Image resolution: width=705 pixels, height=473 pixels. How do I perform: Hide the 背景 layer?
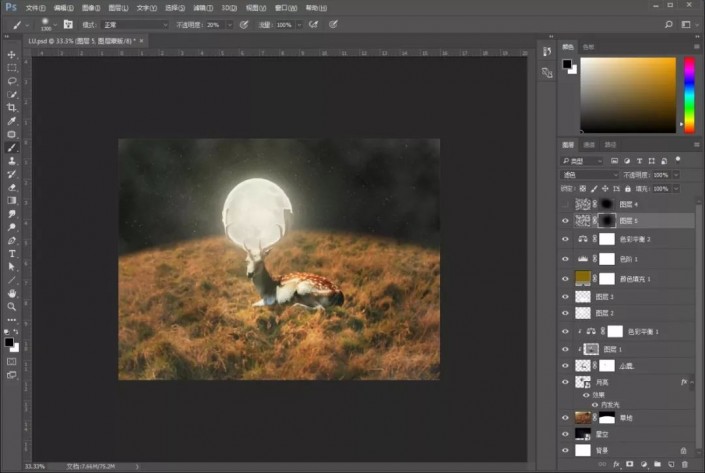565,450
